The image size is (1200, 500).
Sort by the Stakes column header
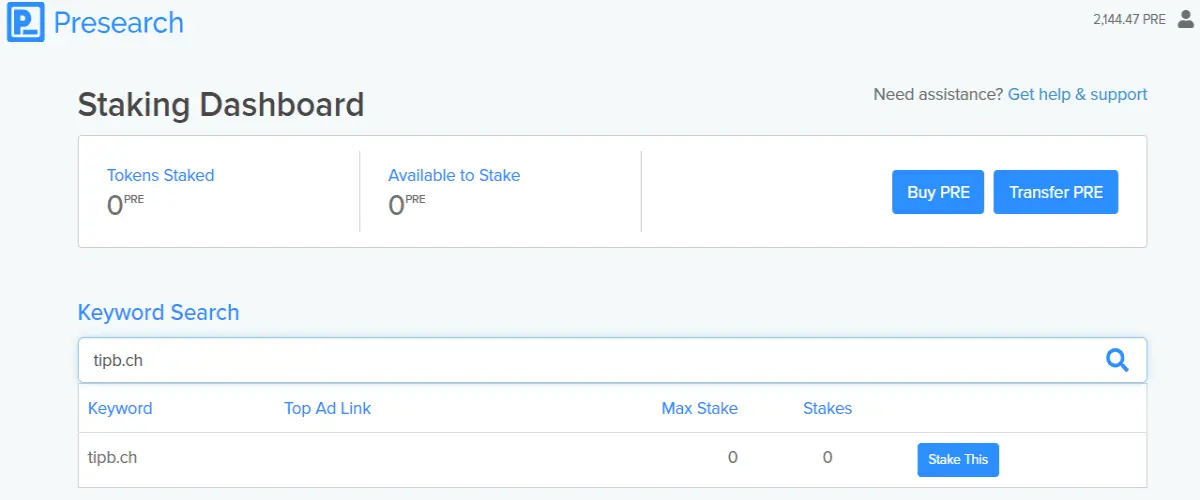(827, 408)
